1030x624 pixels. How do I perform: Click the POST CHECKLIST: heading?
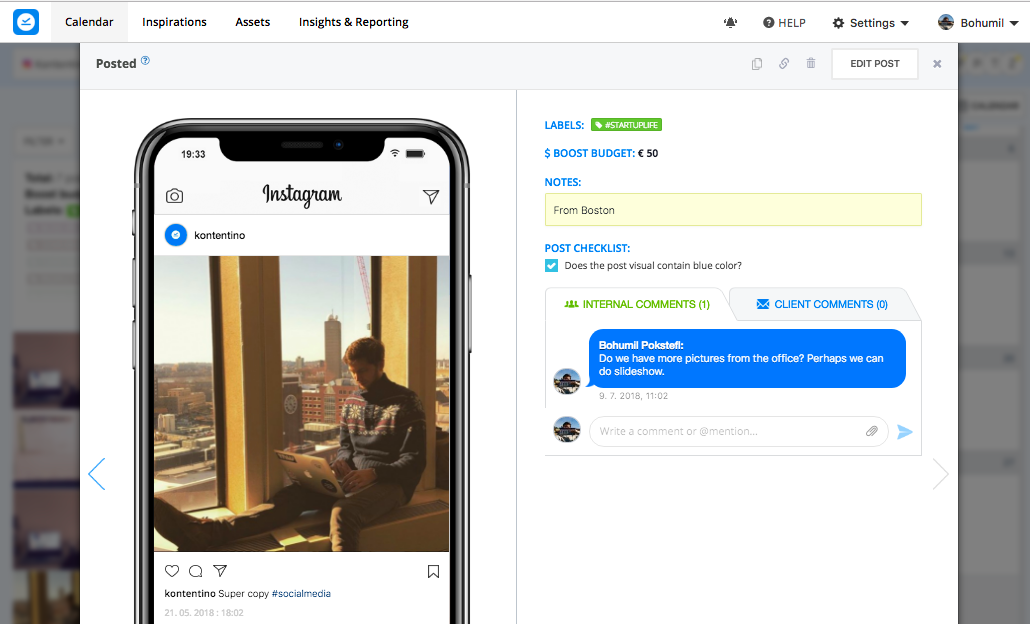click(587, 248)
